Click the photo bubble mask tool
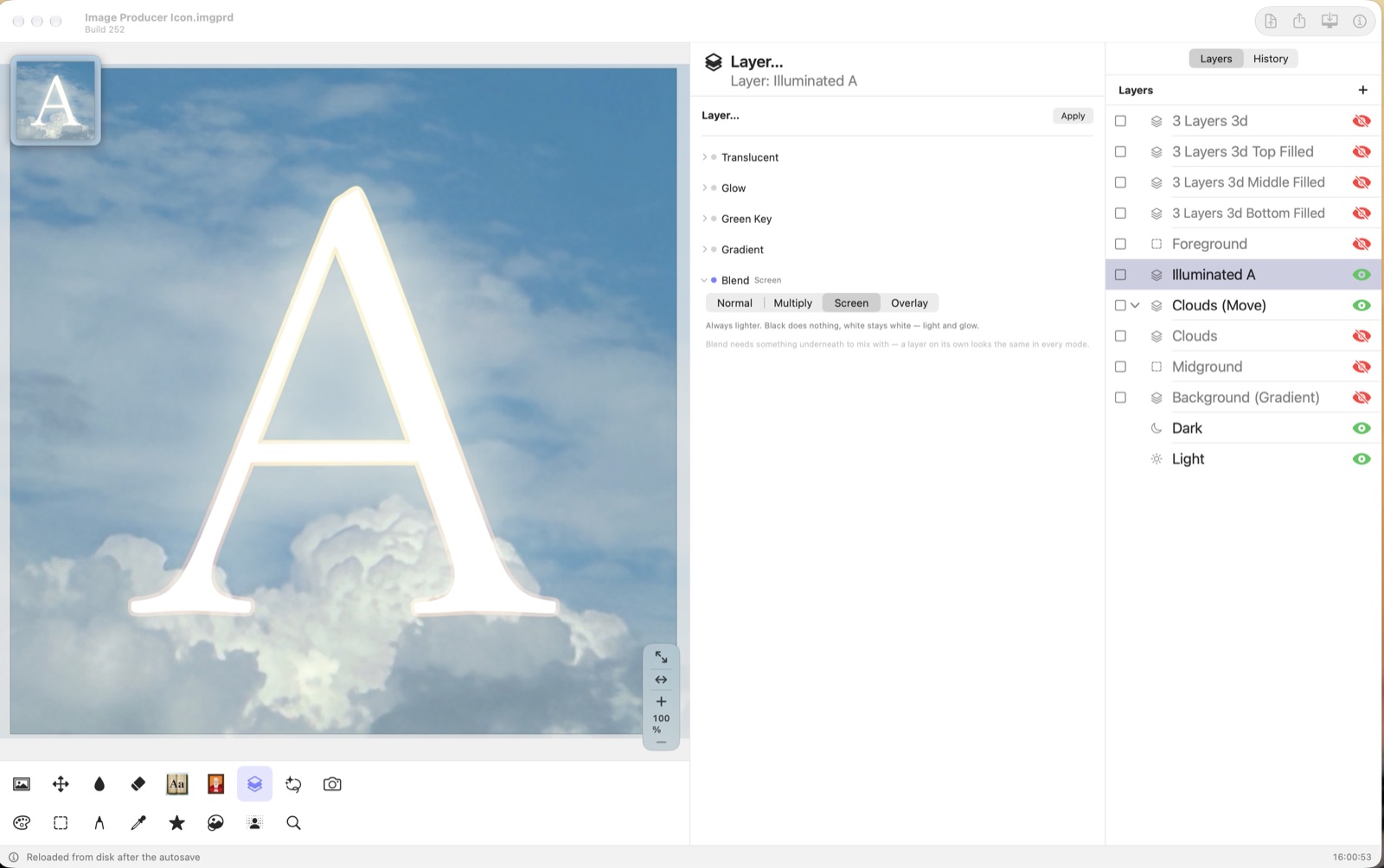Viewport: 1384px width, 868px height. point(216,823)
